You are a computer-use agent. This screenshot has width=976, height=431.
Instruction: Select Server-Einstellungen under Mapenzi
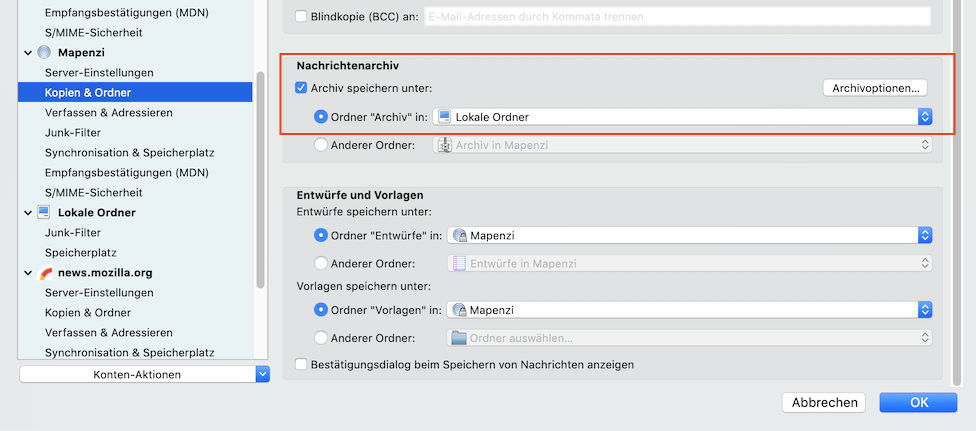pos(99,72)
